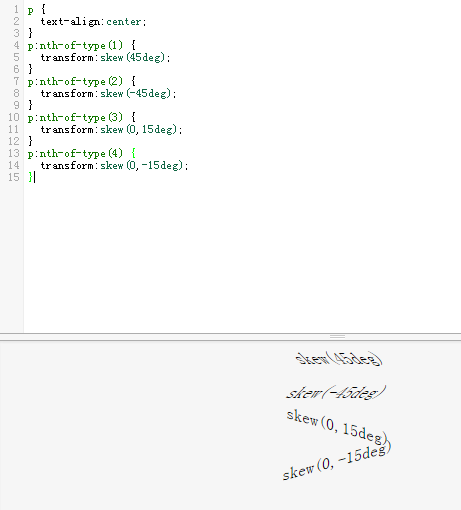Screen dimensions: 461x510
Task: Click line number 4 in the gutter
Action: [x=16, y=45]
